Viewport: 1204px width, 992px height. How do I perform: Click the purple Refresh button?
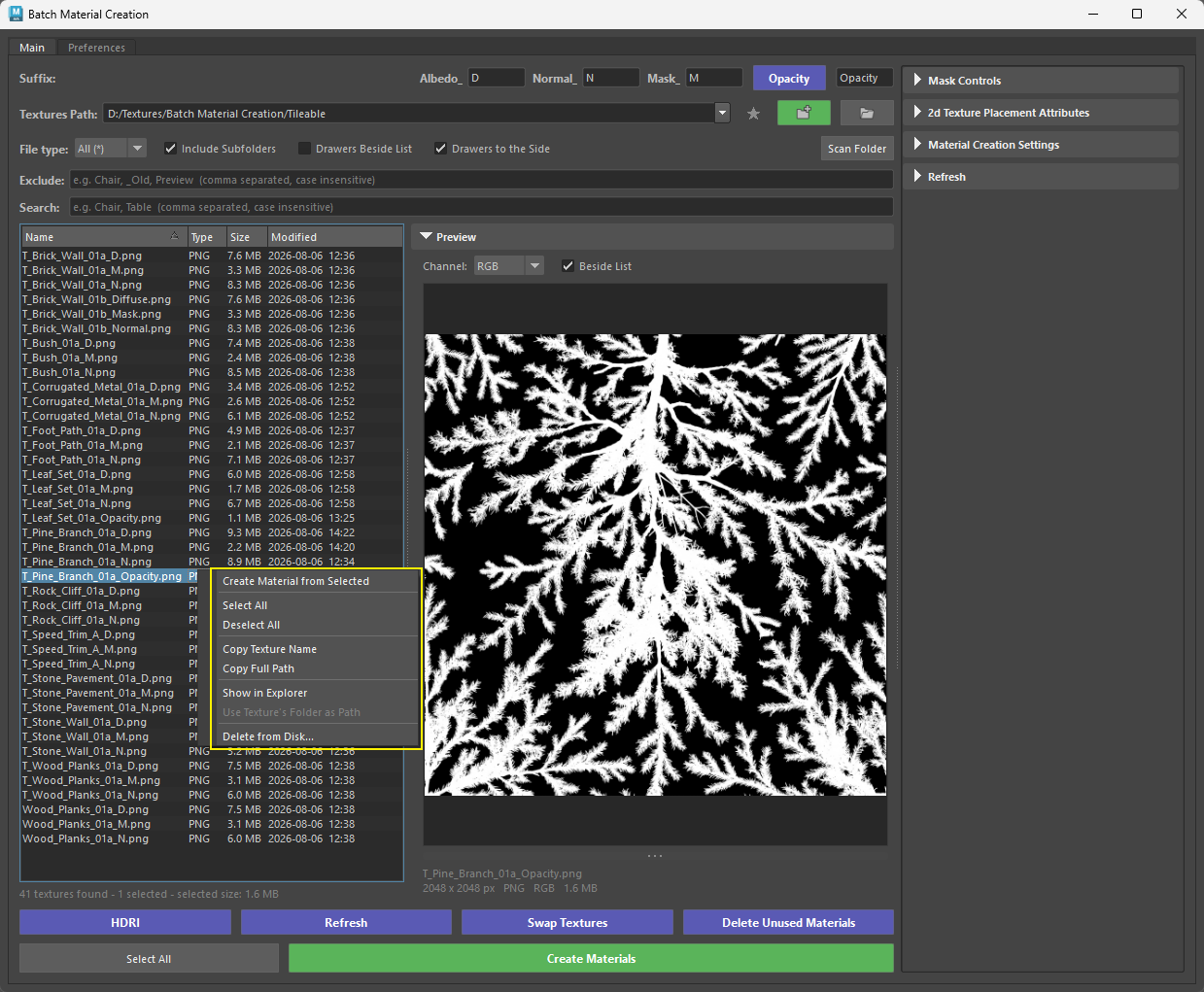346,922
